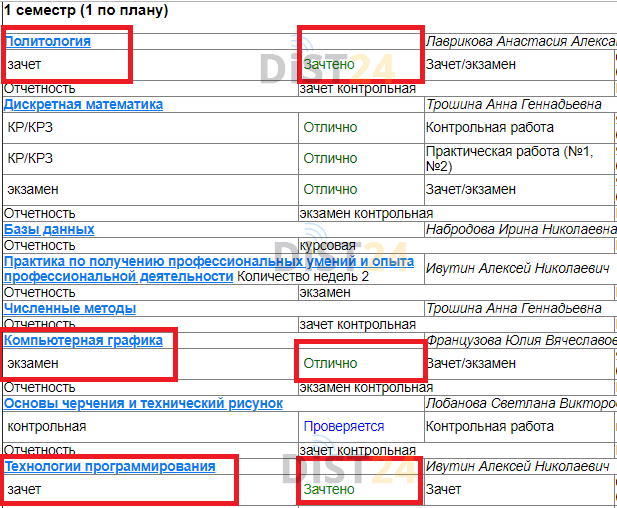The width and height of the screenshot is (617, 508).
Task: Select teacher name Лобанова Светлана
Action: 520,403
